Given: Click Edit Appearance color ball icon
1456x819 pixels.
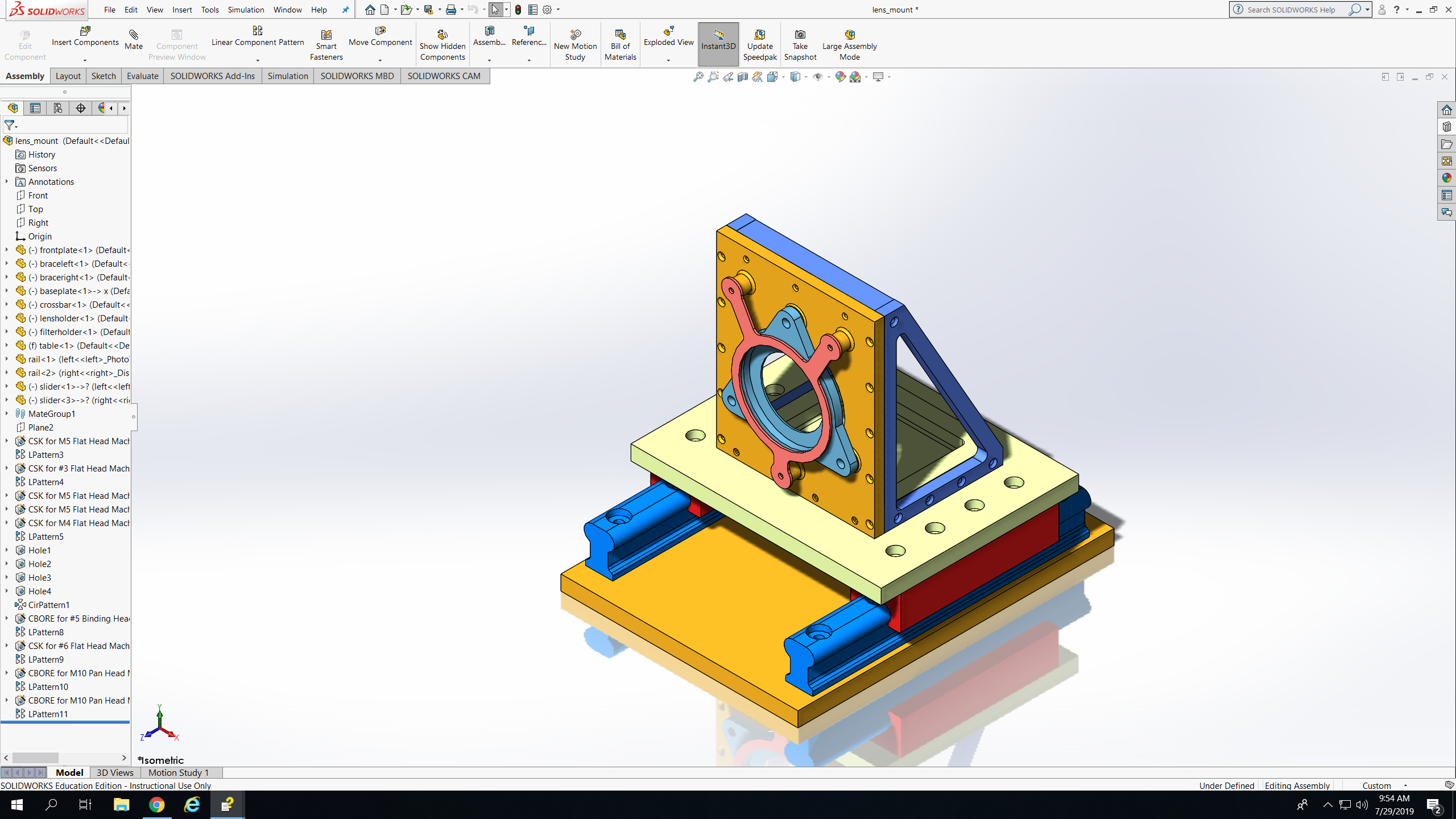Looking at the screenshot, I should click(840, 77).
